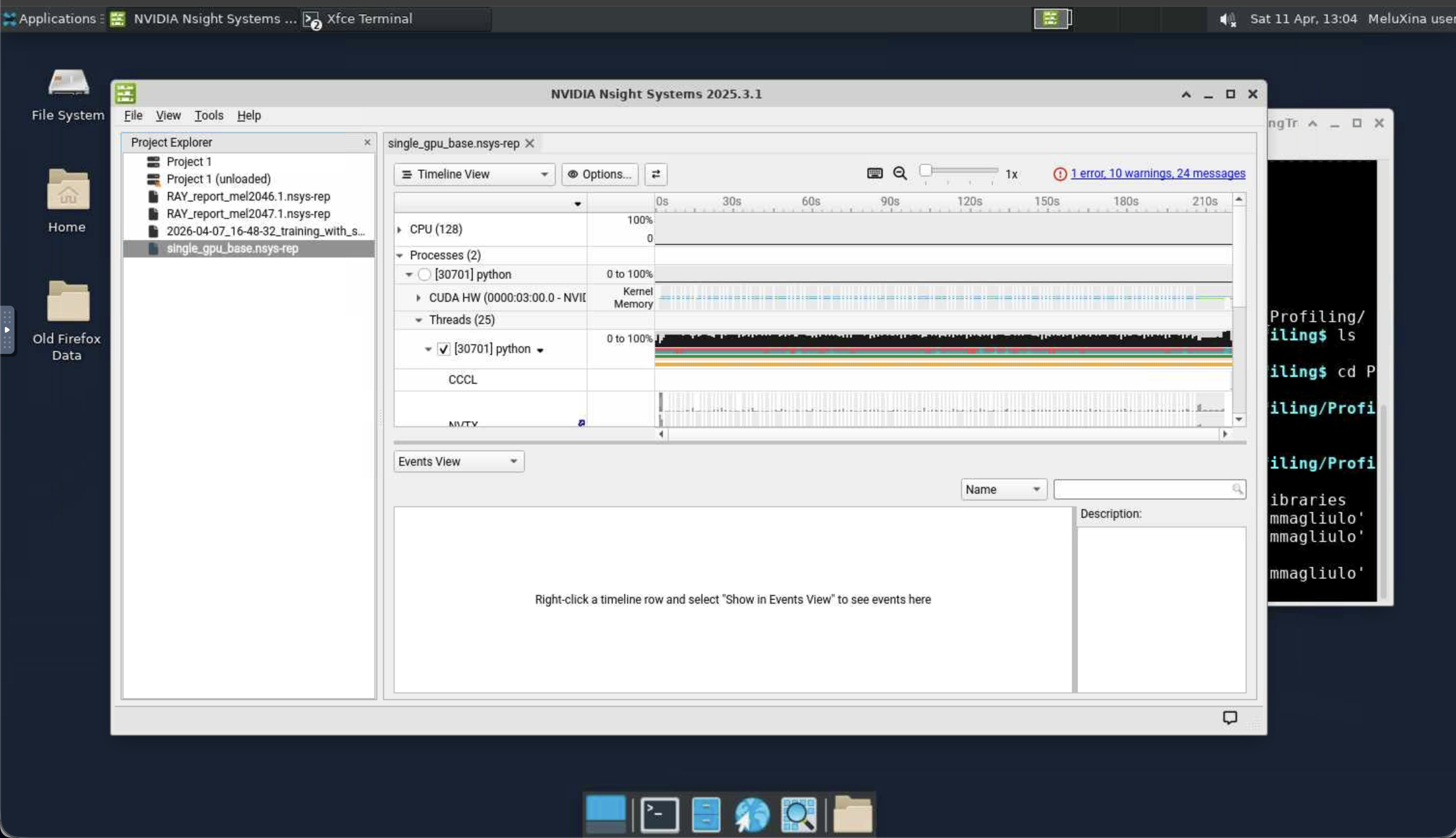Open the Tools menu
1456x838 pixels.
(208, 115)
